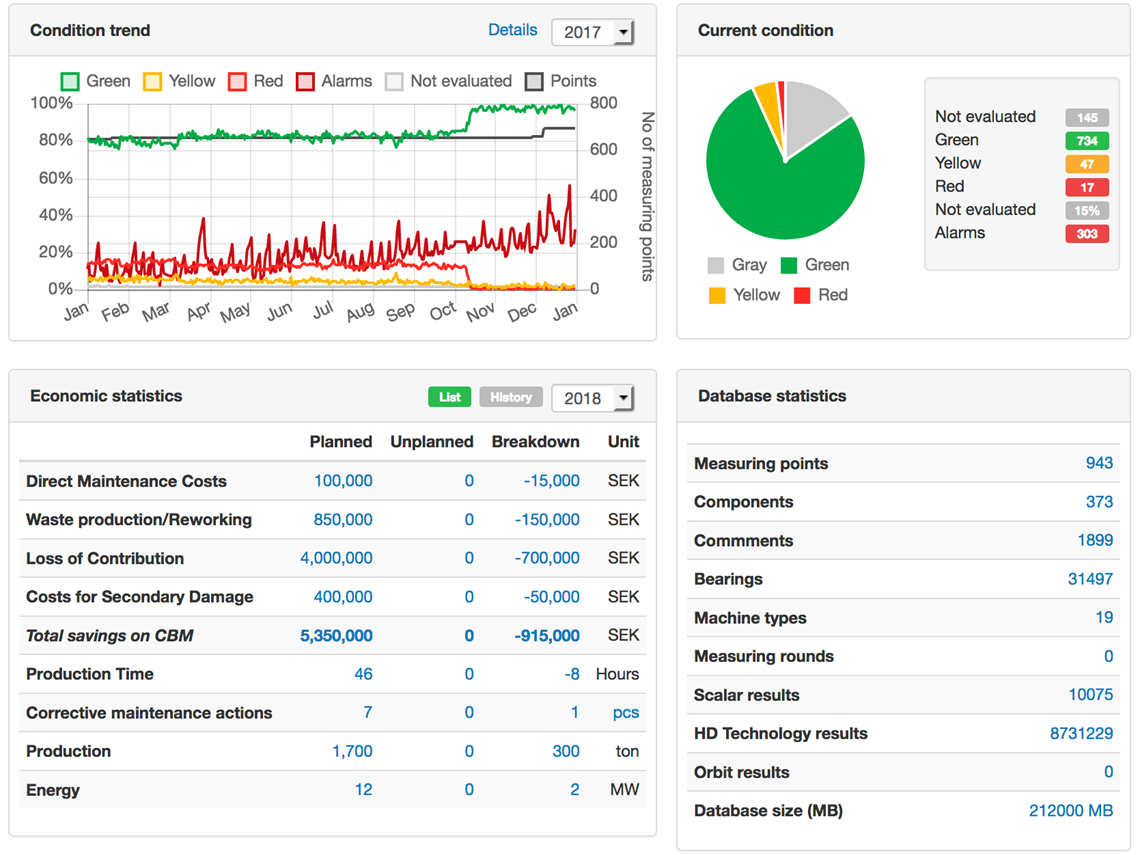Viewport: 1140px width, 855px height.
Task: Toggle the Green series in trend legend
Action: (71, 82)
